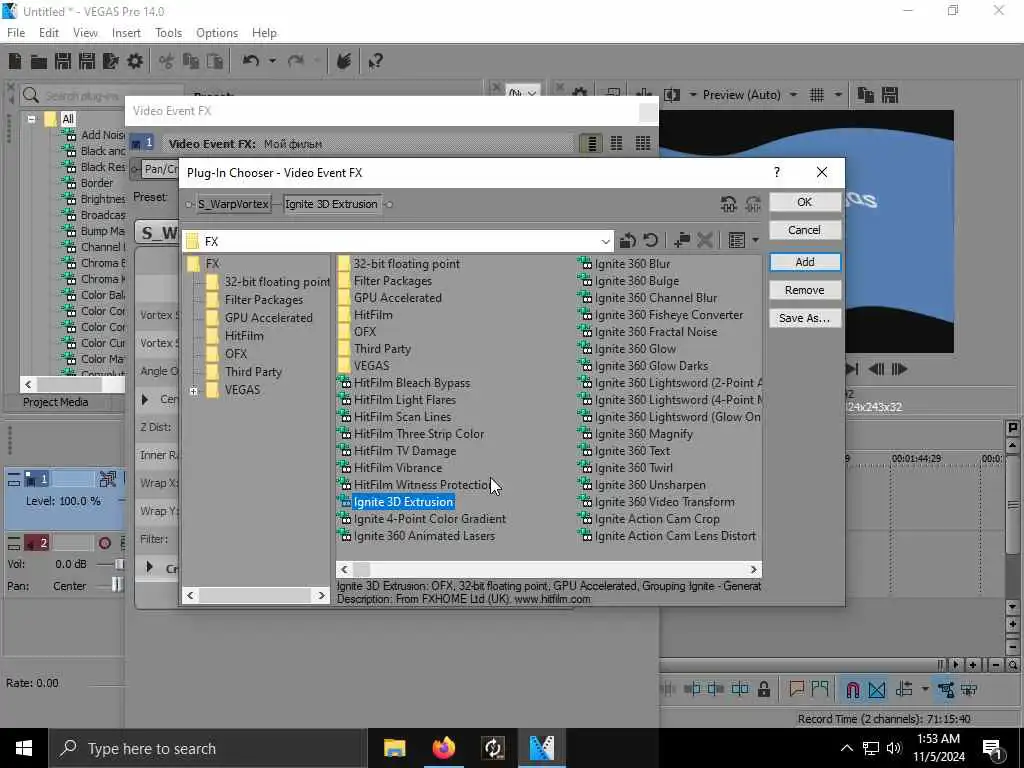Click the auto crossfades icon

pos(877,689)
